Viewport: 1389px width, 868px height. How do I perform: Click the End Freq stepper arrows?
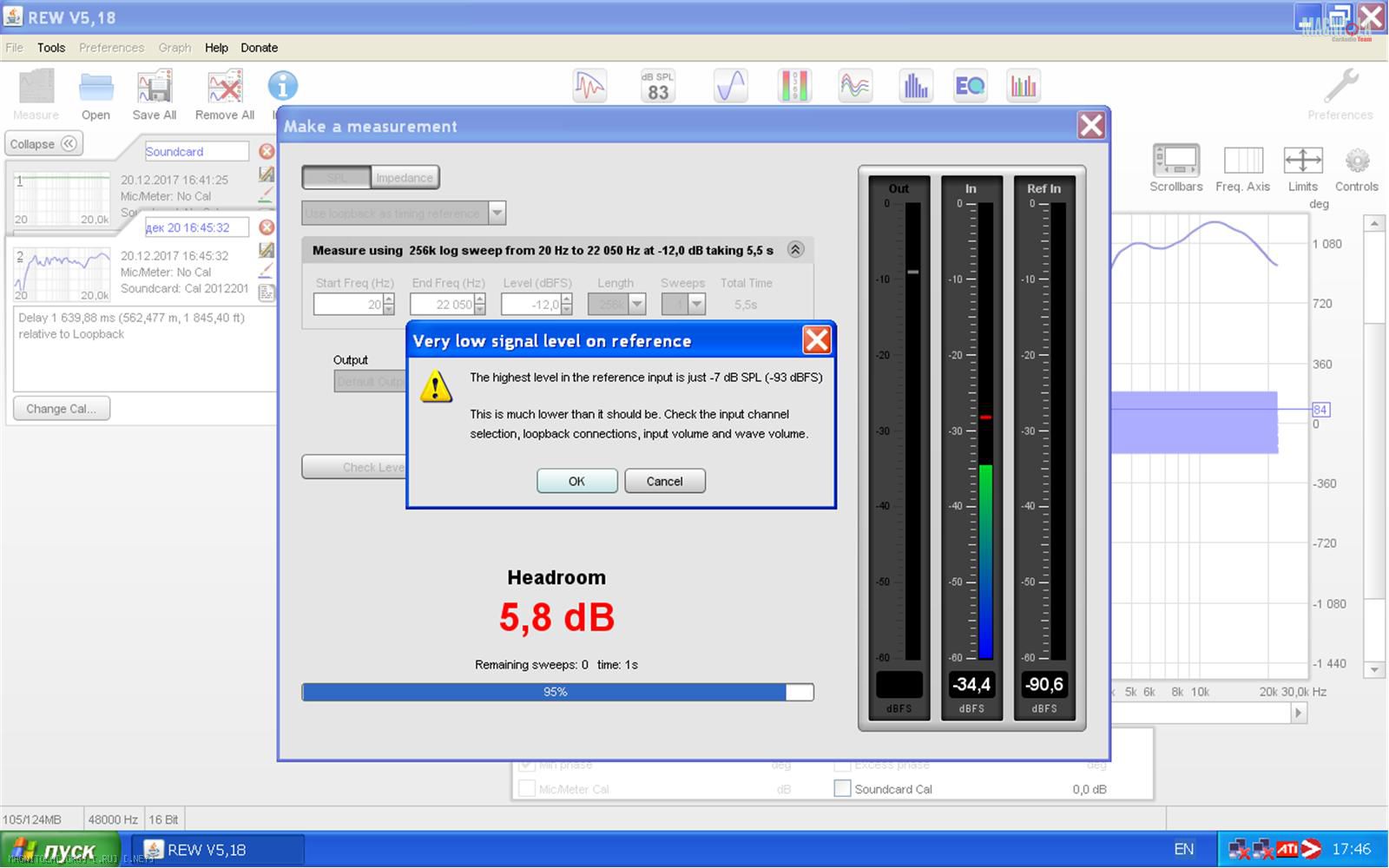pos(480,305)
